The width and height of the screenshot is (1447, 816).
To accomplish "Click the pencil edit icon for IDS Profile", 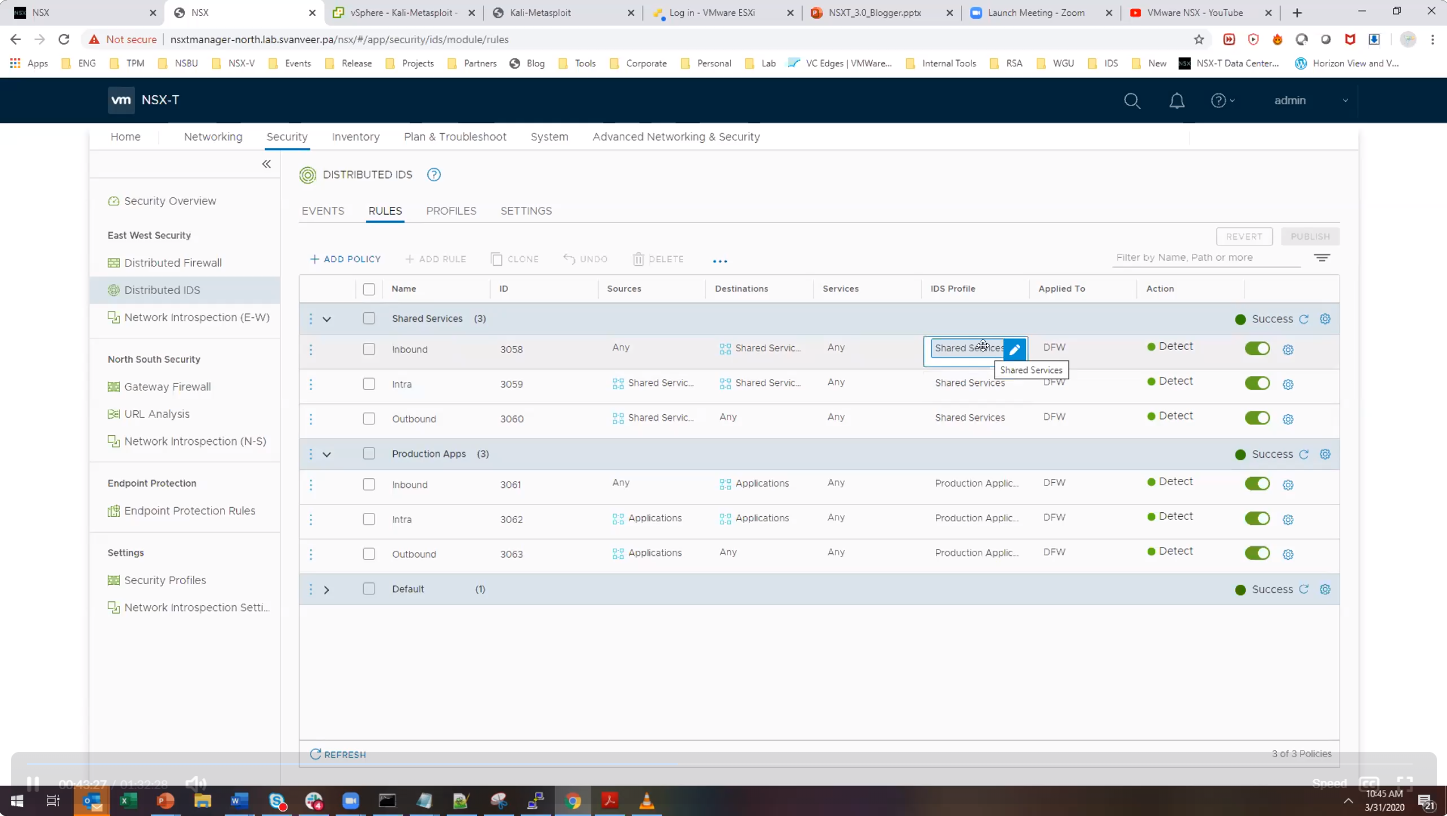I will 1014,349.
